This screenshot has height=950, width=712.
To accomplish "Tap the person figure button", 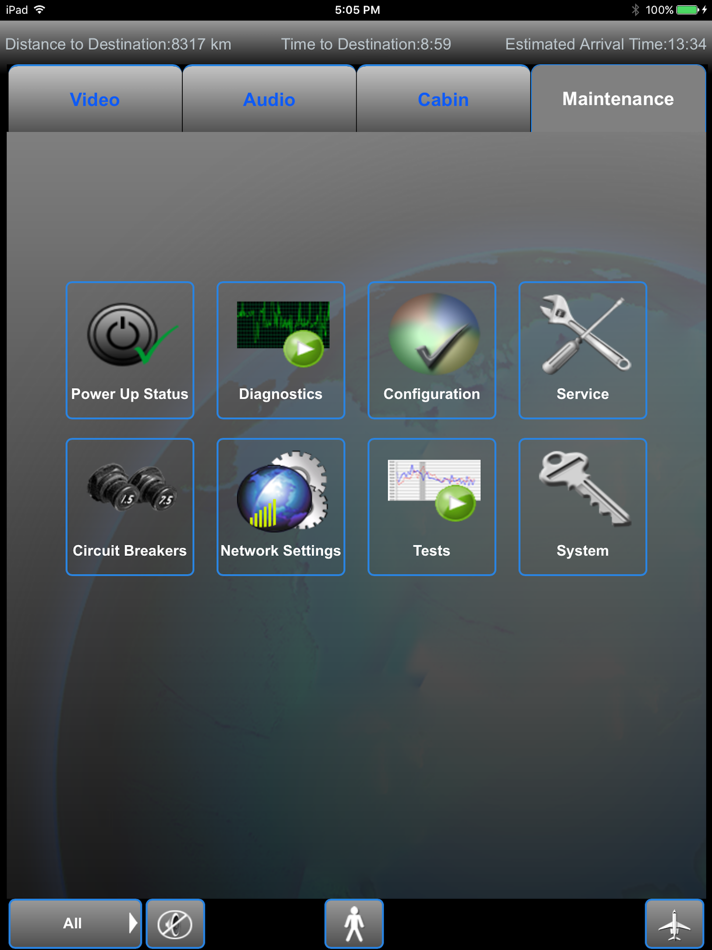I will click(354, 923).
